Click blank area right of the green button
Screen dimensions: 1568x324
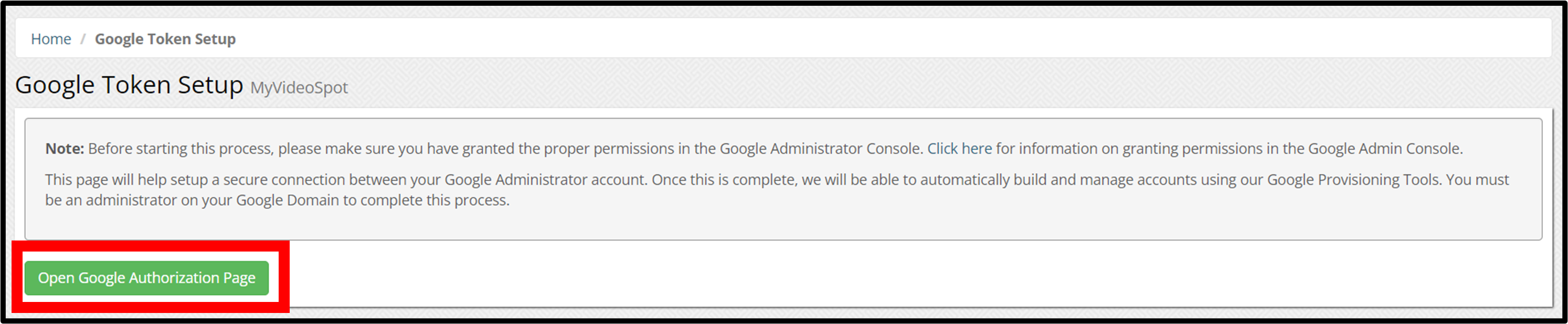click(x=852, y=278)
